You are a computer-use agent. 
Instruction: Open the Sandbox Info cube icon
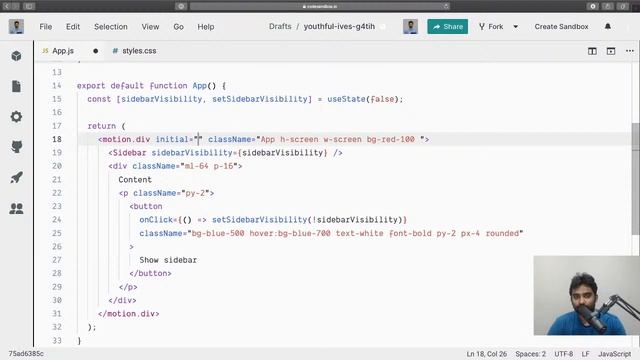16,56
